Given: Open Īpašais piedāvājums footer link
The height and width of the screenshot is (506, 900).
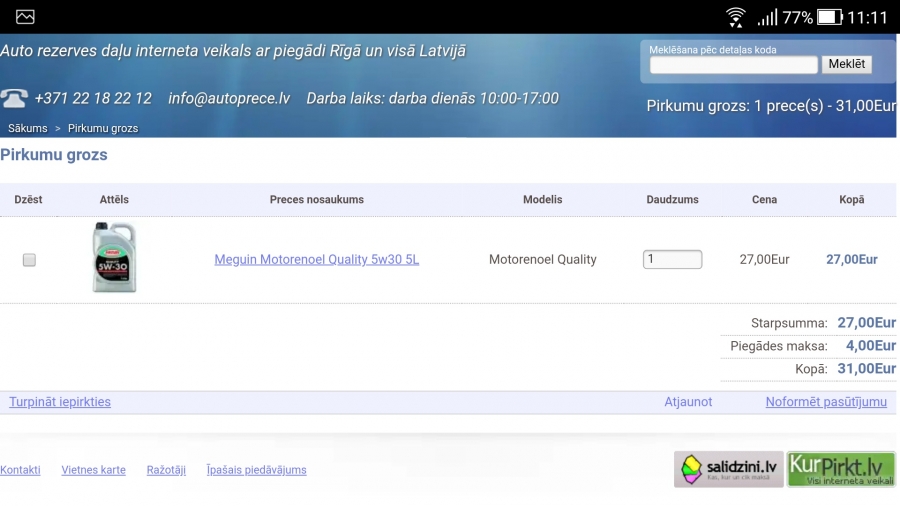Looking at the screenshot, I should (x=257, y=470).
